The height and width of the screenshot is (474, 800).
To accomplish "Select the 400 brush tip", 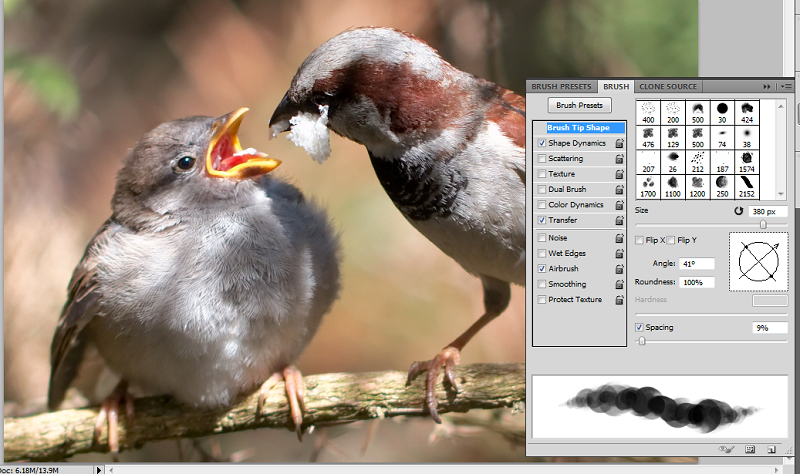I will (648, 113).
